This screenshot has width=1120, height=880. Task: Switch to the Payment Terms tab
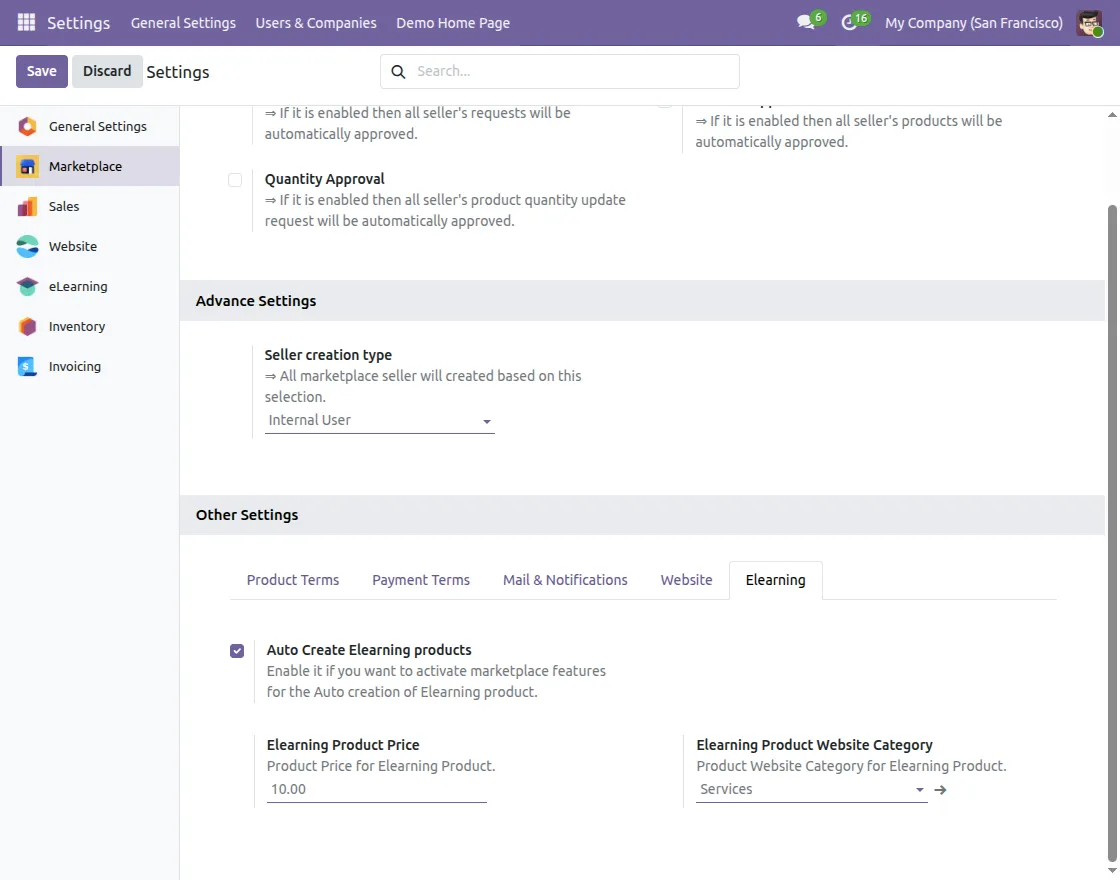(x=421, y=580)
